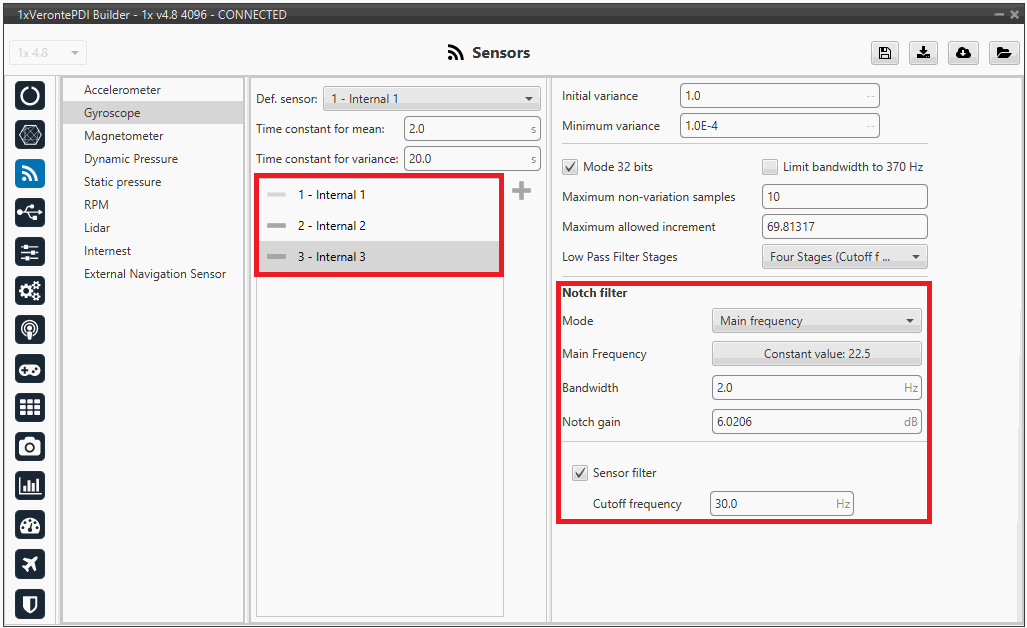This screenshot has height=628, width=1027.
Task: Expand the Notch filter Mode dropdown
Action: (x=816, y=321)
